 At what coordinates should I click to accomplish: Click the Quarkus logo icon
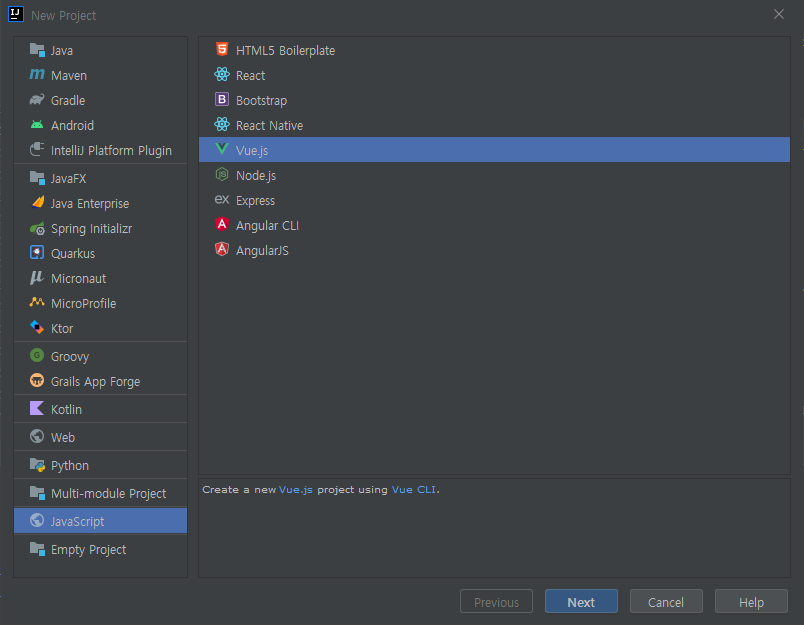point(37,253)
